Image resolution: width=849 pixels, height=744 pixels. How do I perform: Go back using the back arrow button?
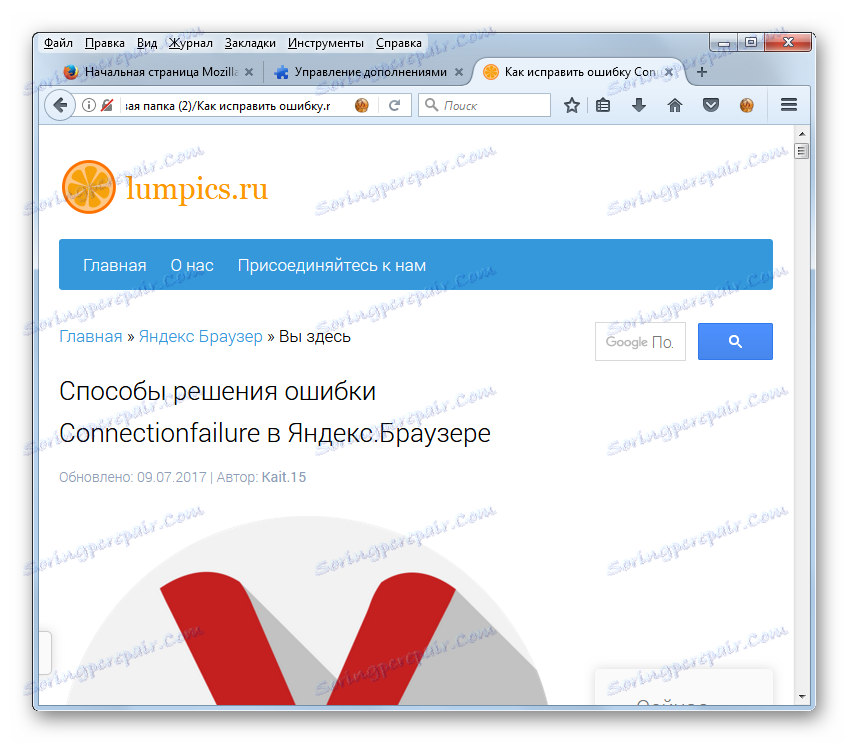point(61,105)
